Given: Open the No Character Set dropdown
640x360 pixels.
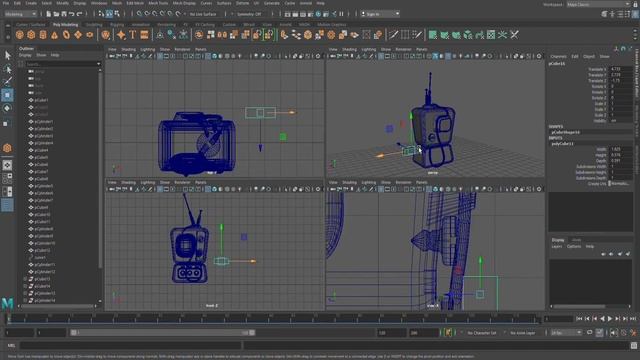Looking at the screenshot, I should [x=482, y=333].
